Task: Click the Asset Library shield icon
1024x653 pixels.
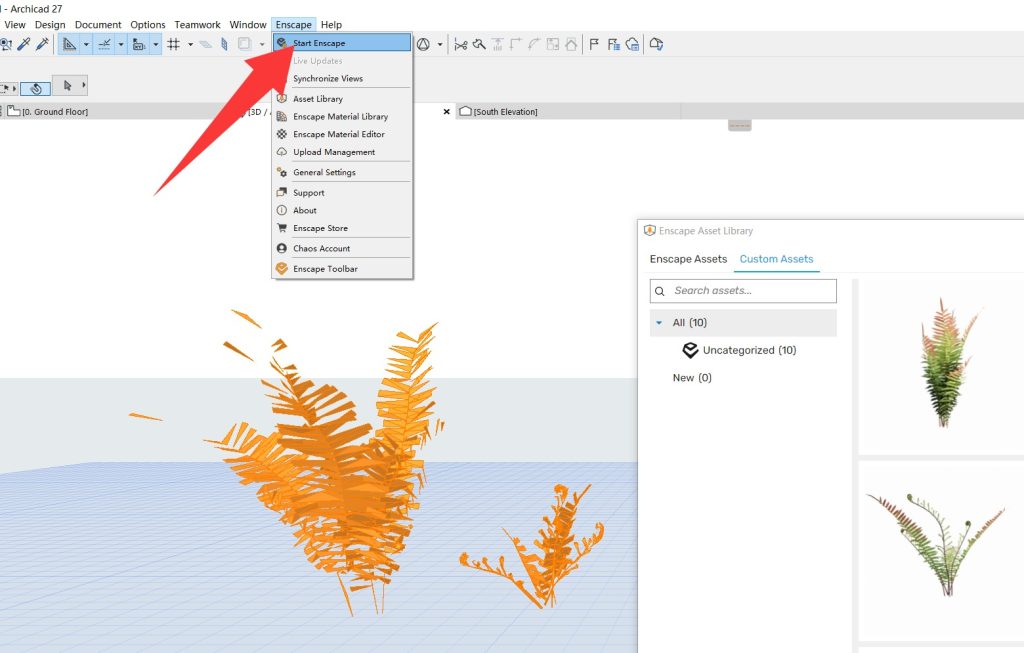Action: 282,99
